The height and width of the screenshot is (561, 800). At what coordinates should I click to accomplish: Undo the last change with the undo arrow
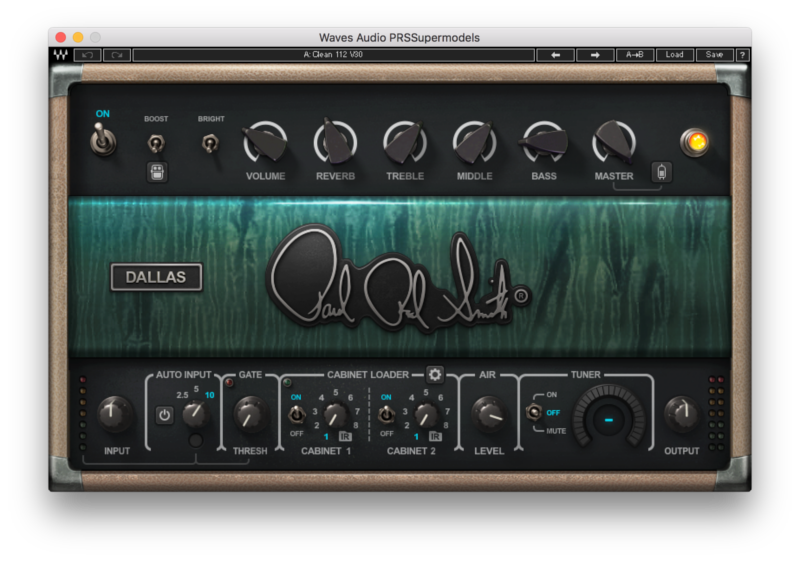click(87, 55)
